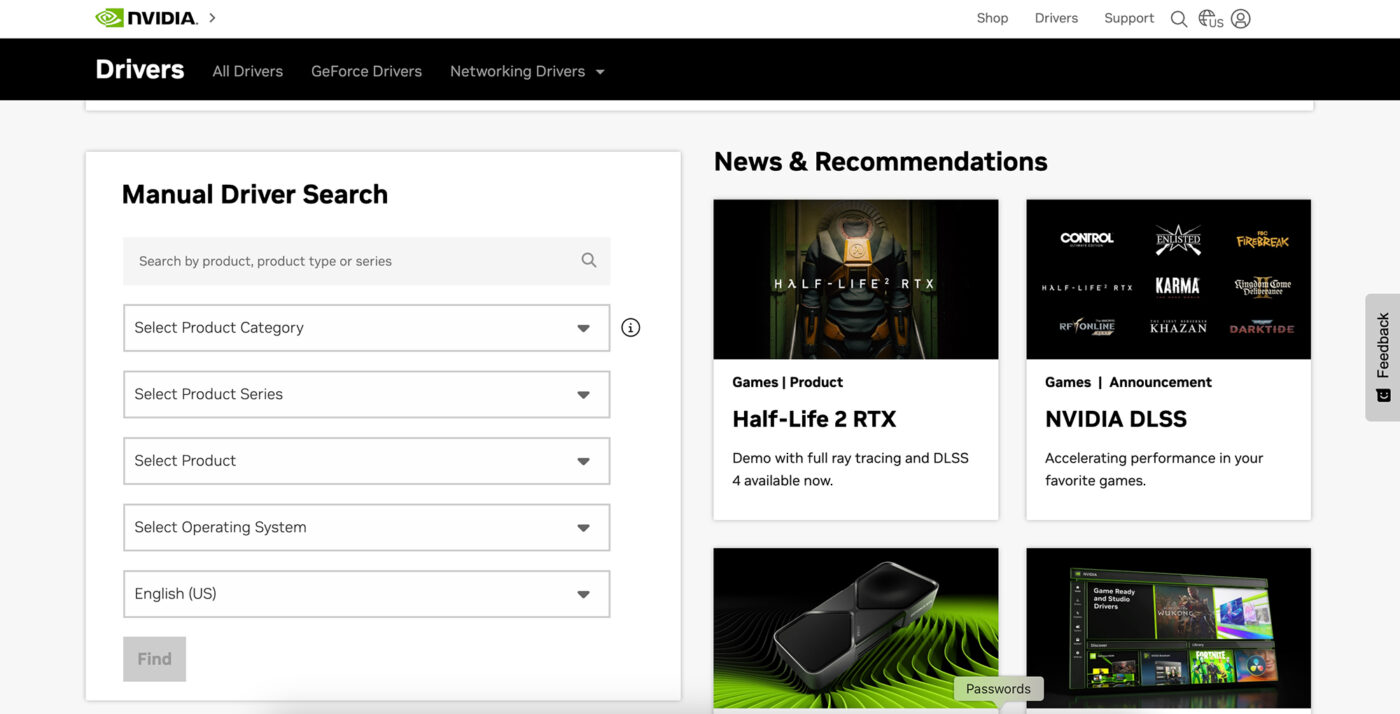The image size is (1400, 714).
Task: Click the chevron next to NVIDIA logo
Action: (212, 18)
